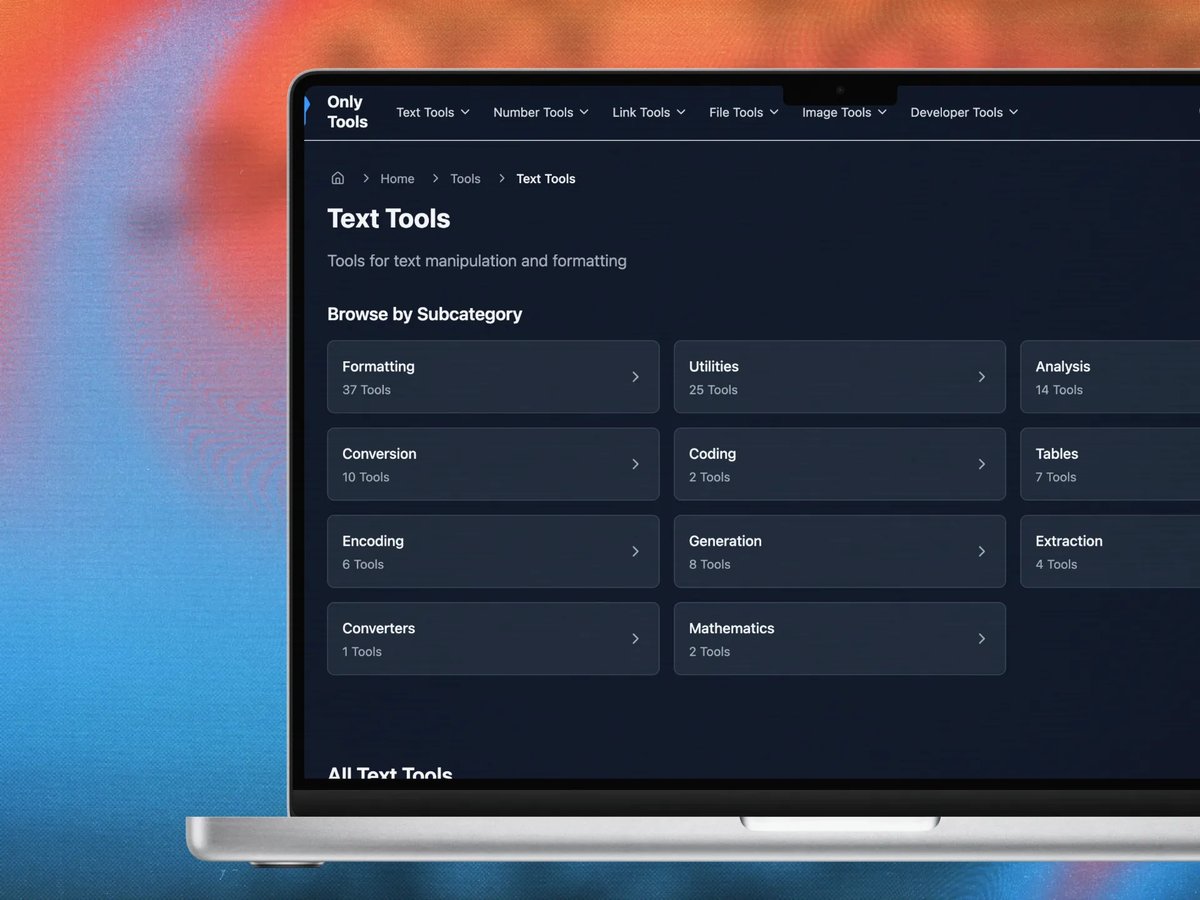Click the chevron arrow on the Utilities card

click(x=982, y=377)
